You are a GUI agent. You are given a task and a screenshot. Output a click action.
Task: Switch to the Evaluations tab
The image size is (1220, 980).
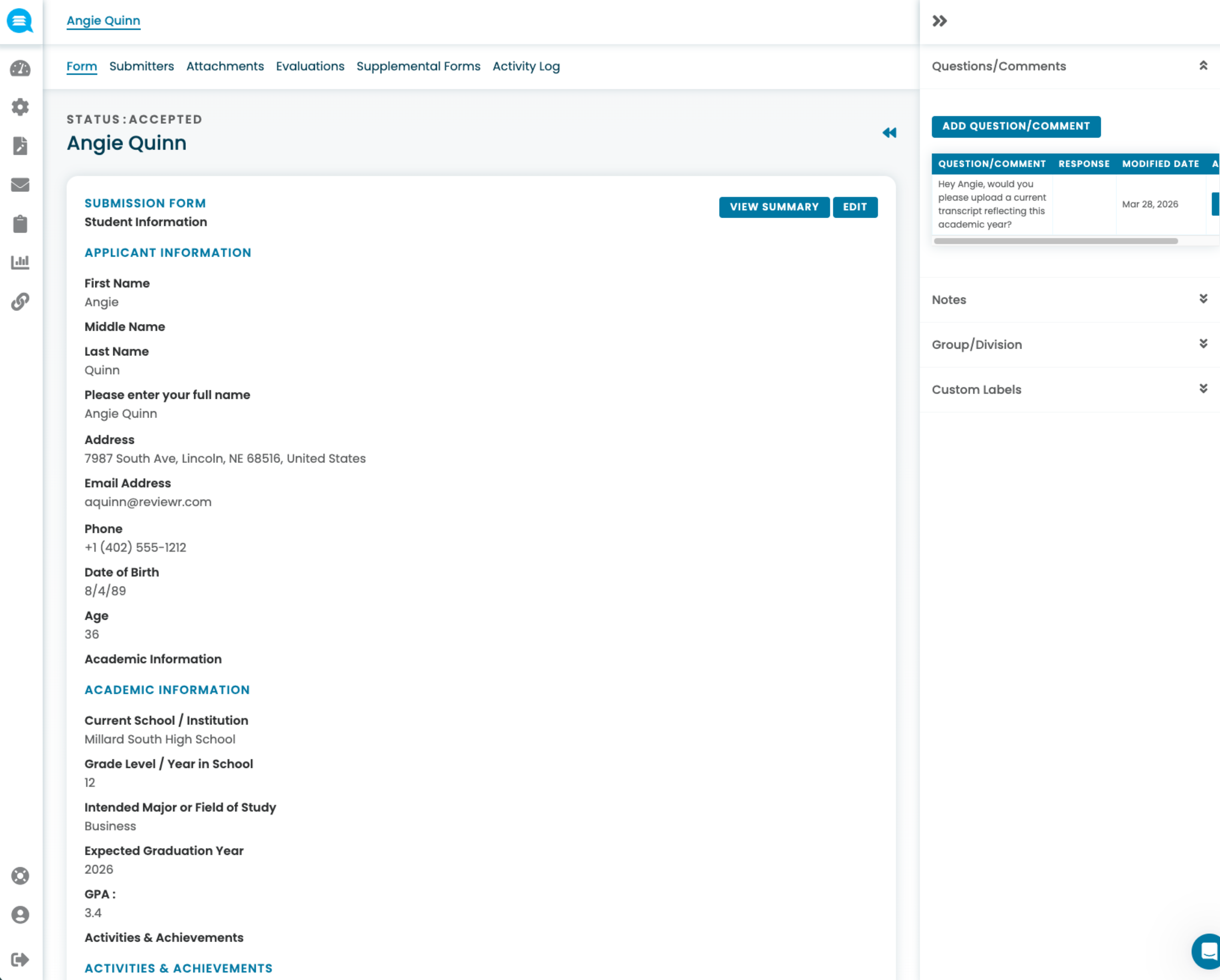(x=310, y=66)
